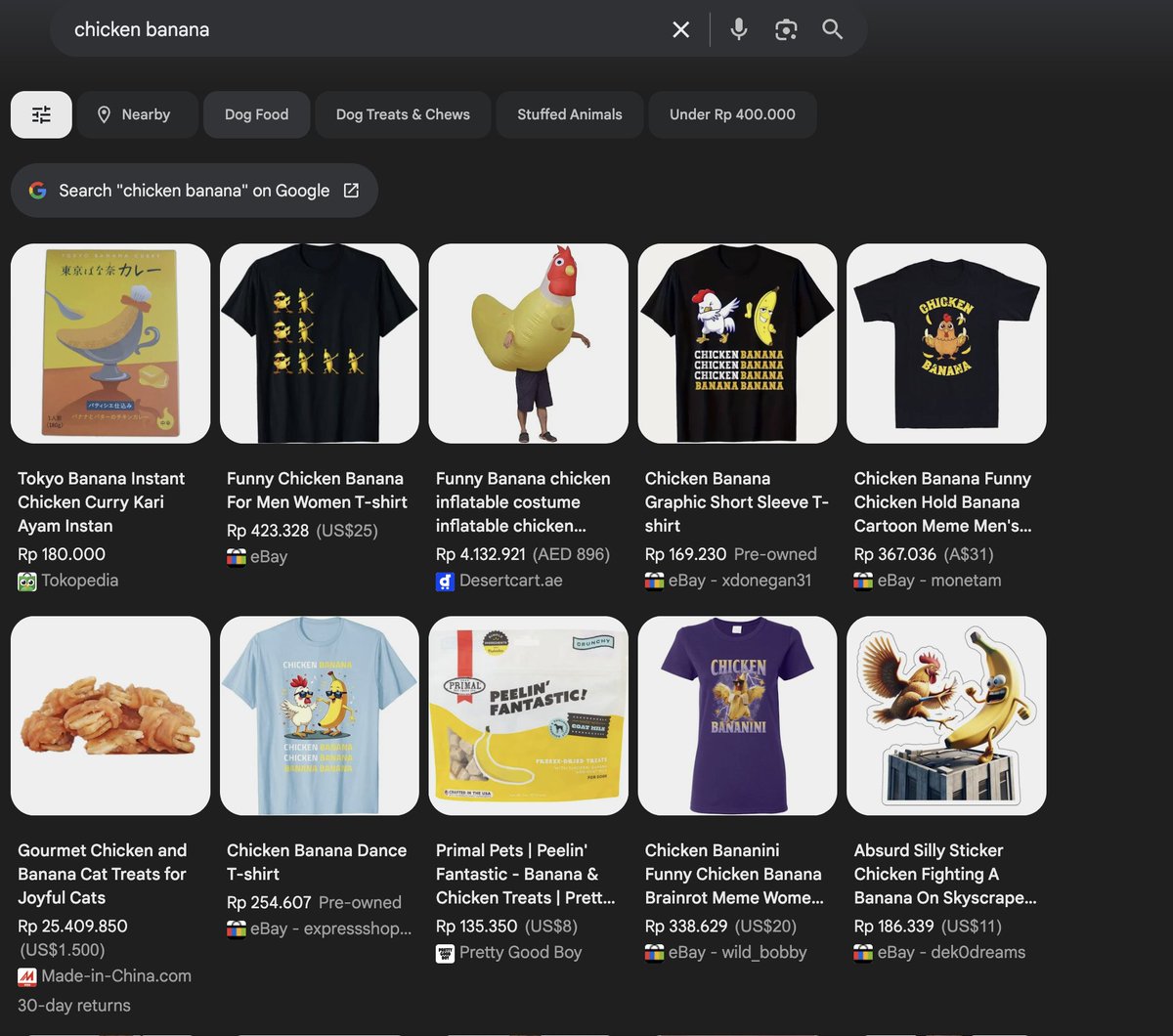
Task: Open Chicken Banana Graphic Short Sleeve title
Action: (x=737, y=502)
